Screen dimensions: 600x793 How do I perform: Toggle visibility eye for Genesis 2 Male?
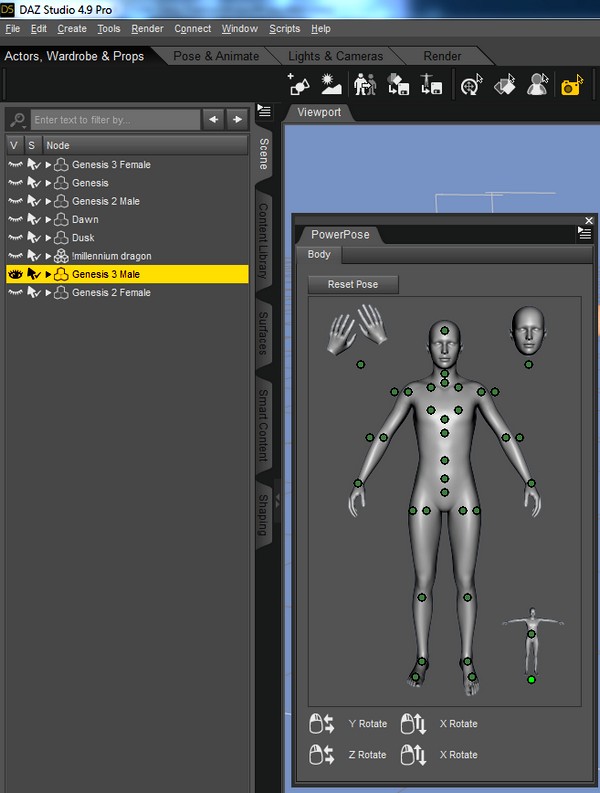16,201
